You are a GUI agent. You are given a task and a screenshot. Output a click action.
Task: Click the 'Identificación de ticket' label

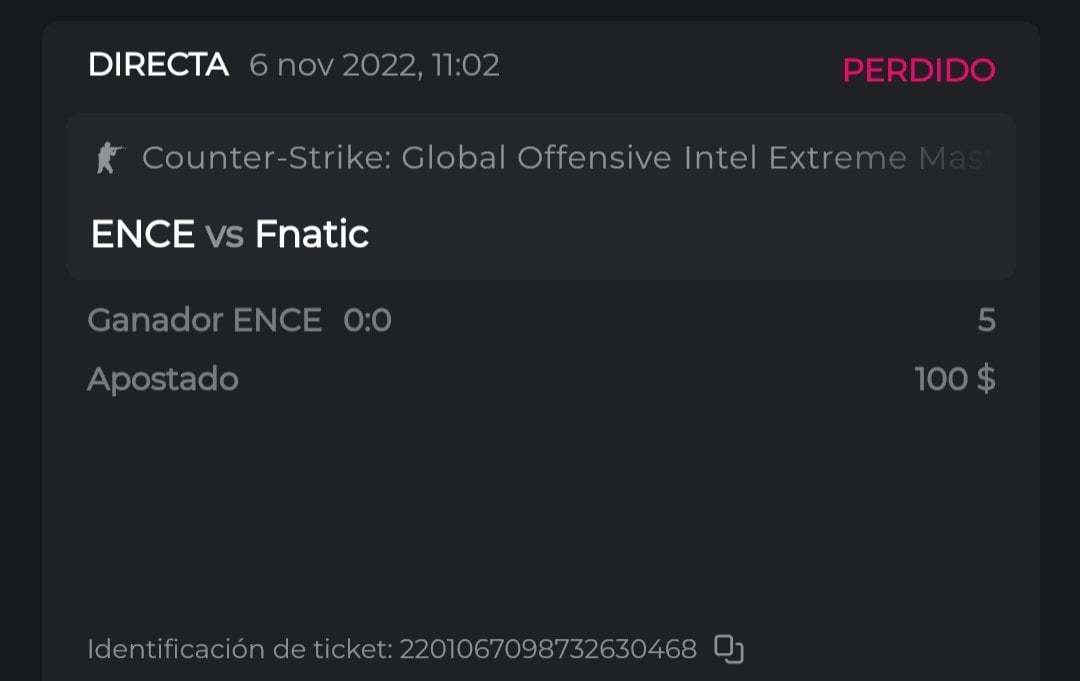click(239, 650)
